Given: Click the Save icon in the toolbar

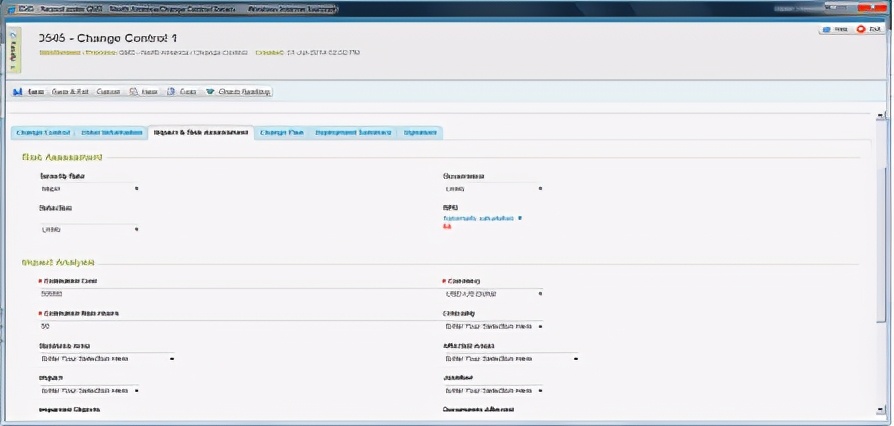Looking at the screenshot, I should point(18,91).
